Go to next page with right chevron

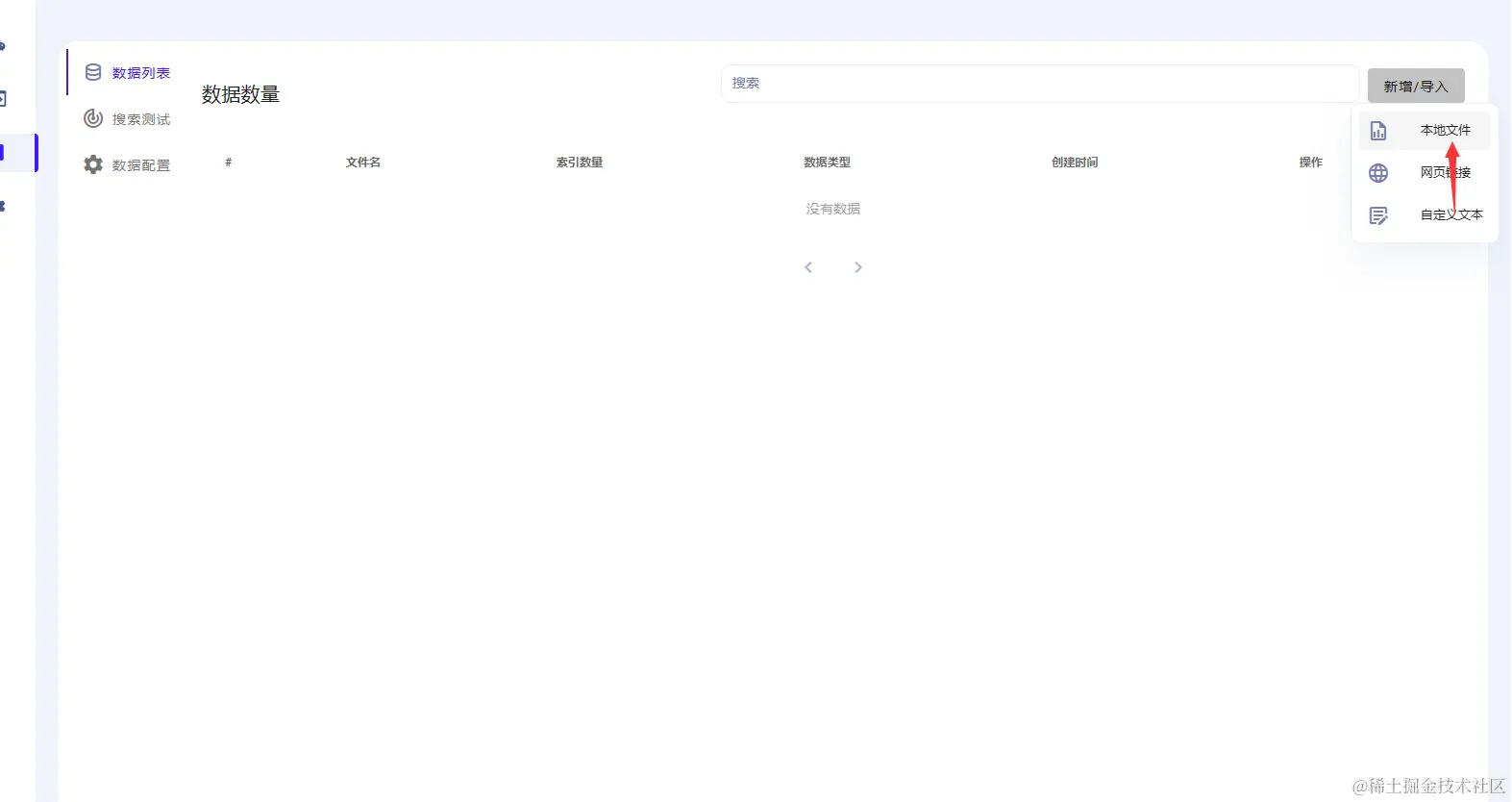pyautogui.click(x=858, y=267)
